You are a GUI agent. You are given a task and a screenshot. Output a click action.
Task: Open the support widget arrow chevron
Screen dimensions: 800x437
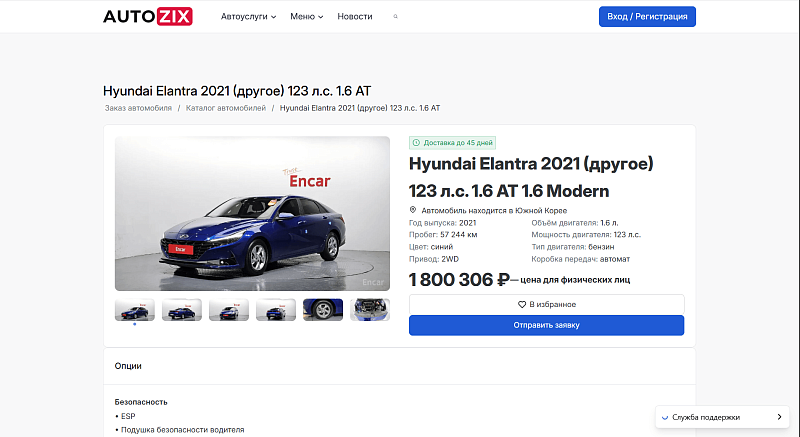tap(779, 417)
